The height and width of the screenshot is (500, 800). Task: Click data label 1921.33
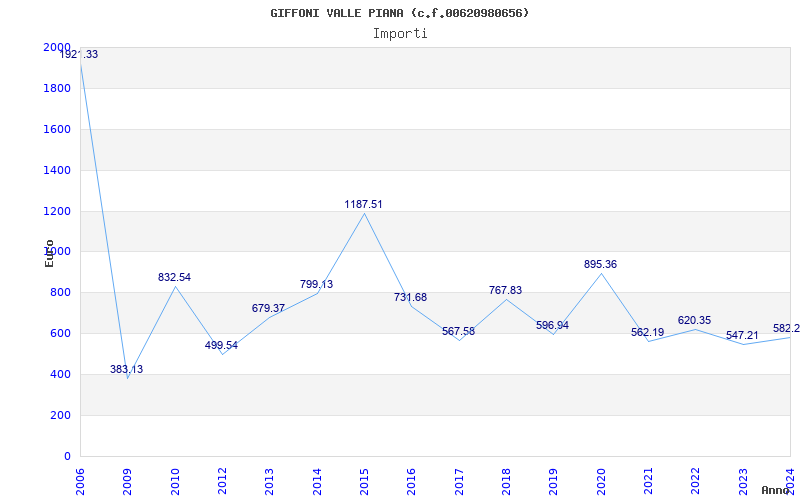pos(79,55)
